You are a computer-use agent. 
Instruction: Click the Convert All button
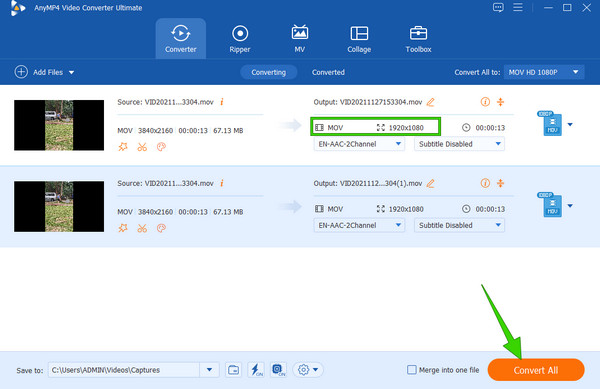[536, 370]
